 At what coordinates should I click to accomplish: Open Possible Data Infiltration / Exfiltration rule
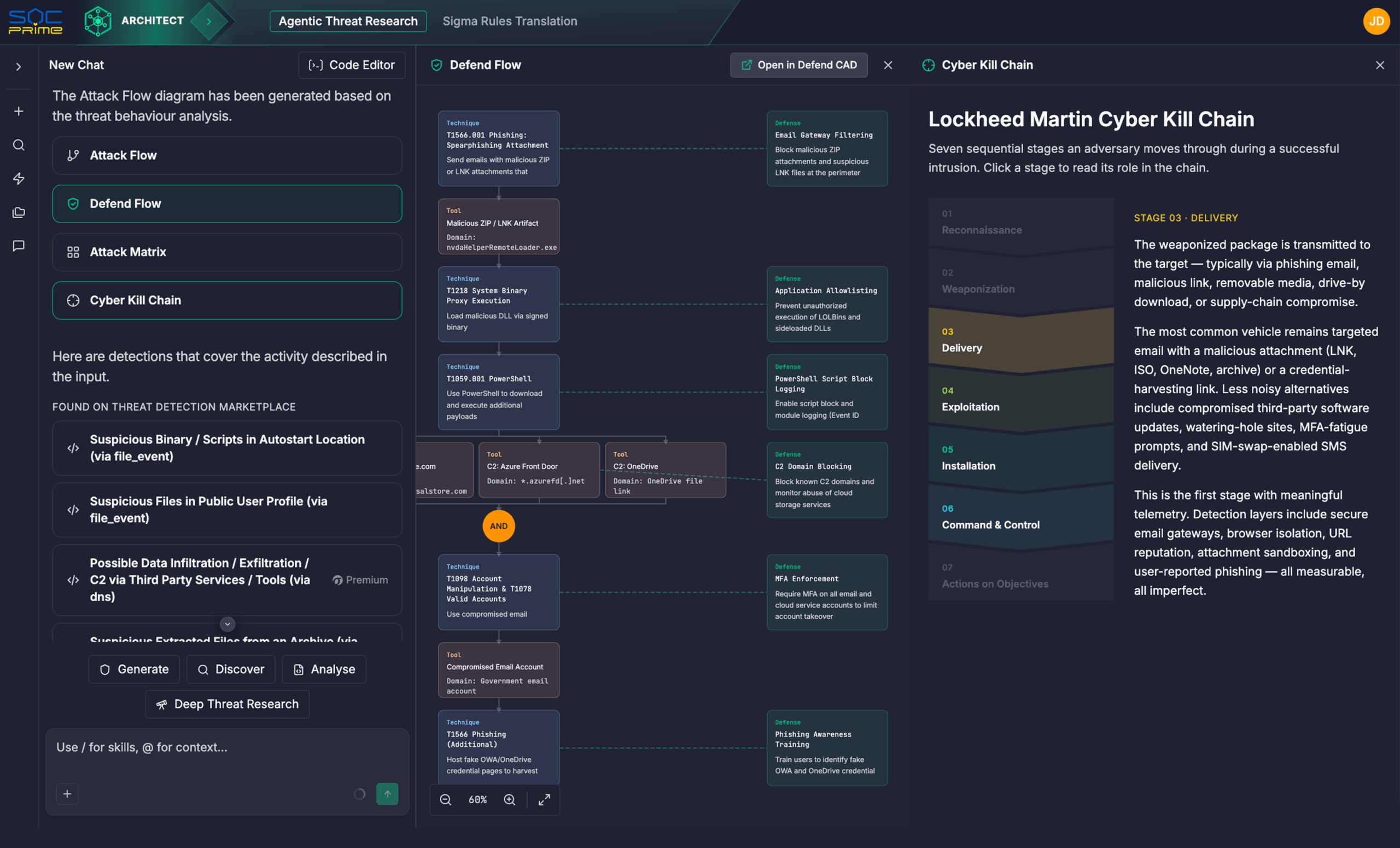227,580
